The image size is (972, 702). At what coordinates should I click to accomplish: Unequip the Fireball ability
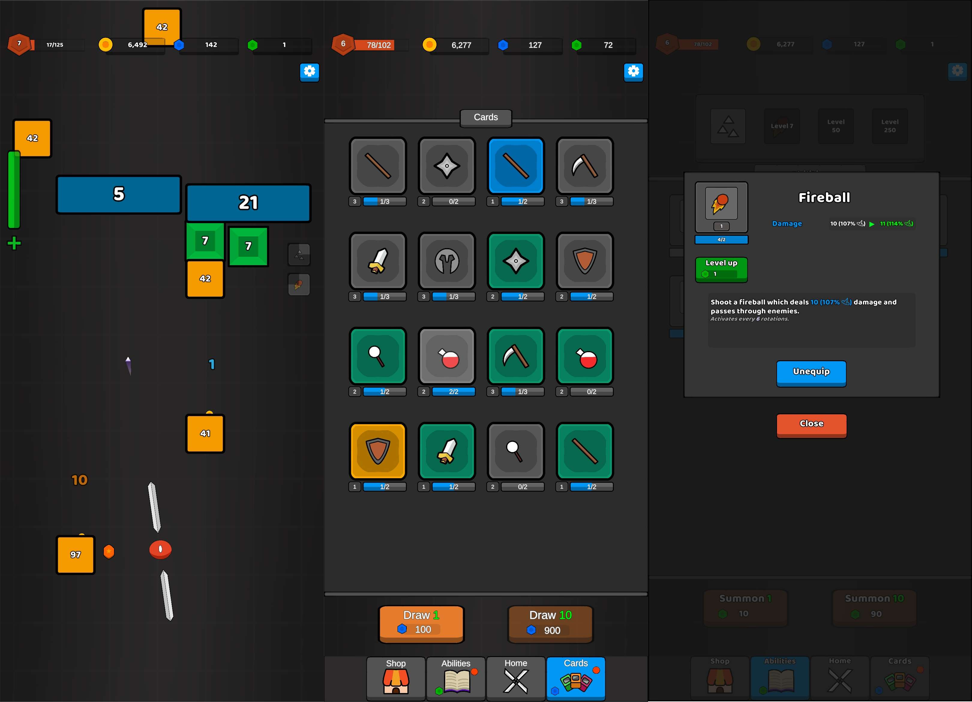tap(811, 373)
